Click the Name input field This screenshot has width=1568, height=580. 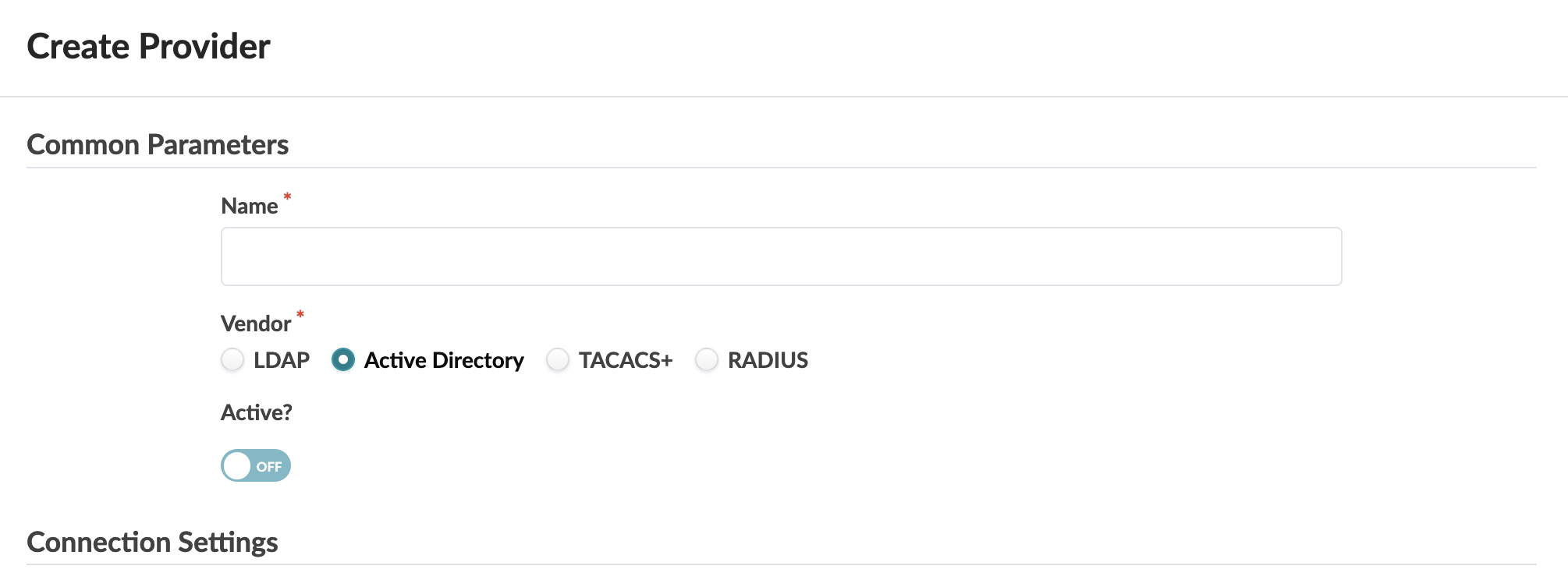click(x=781, y=256)
